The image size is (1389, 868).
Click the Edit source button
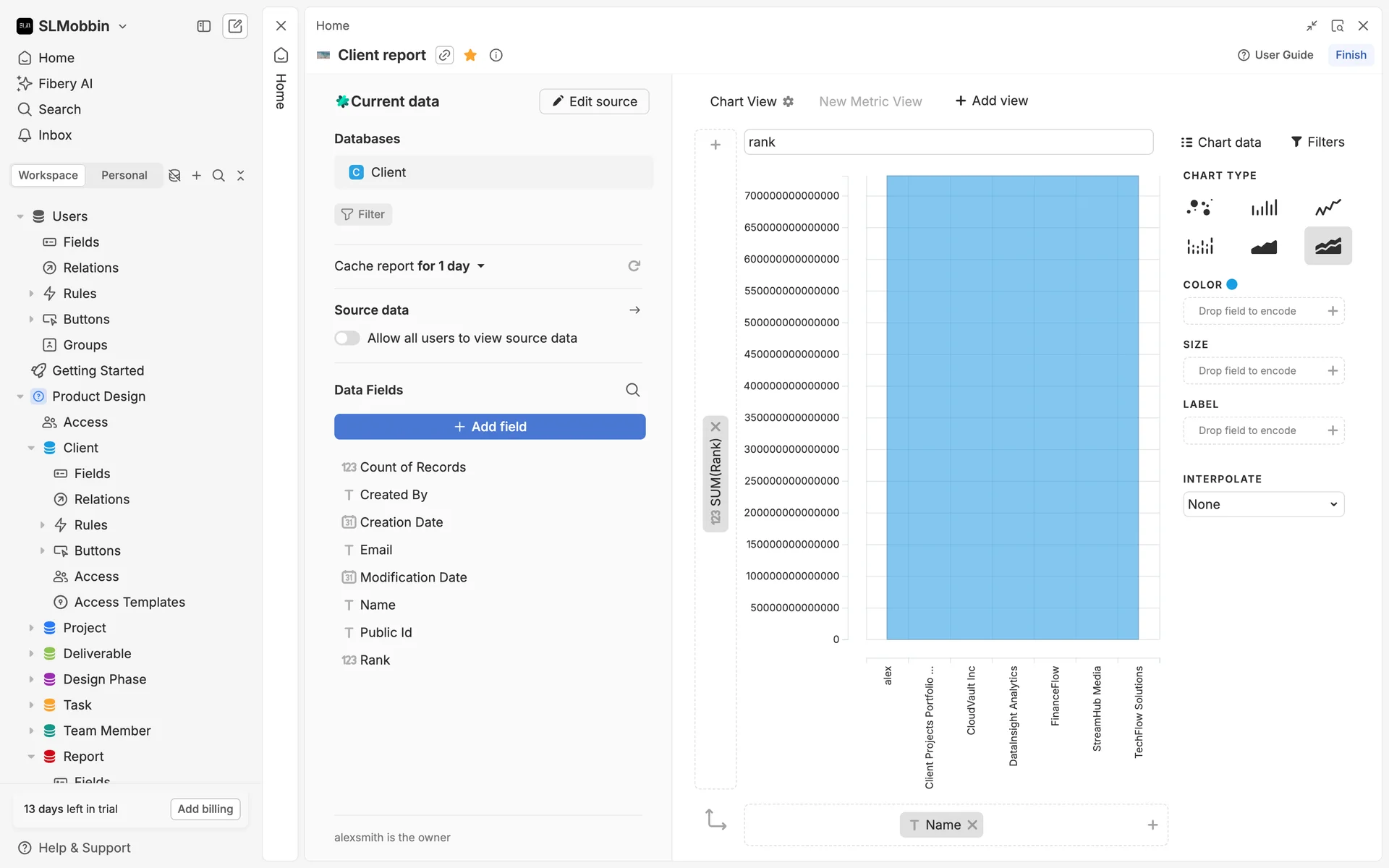click(594, 101)
